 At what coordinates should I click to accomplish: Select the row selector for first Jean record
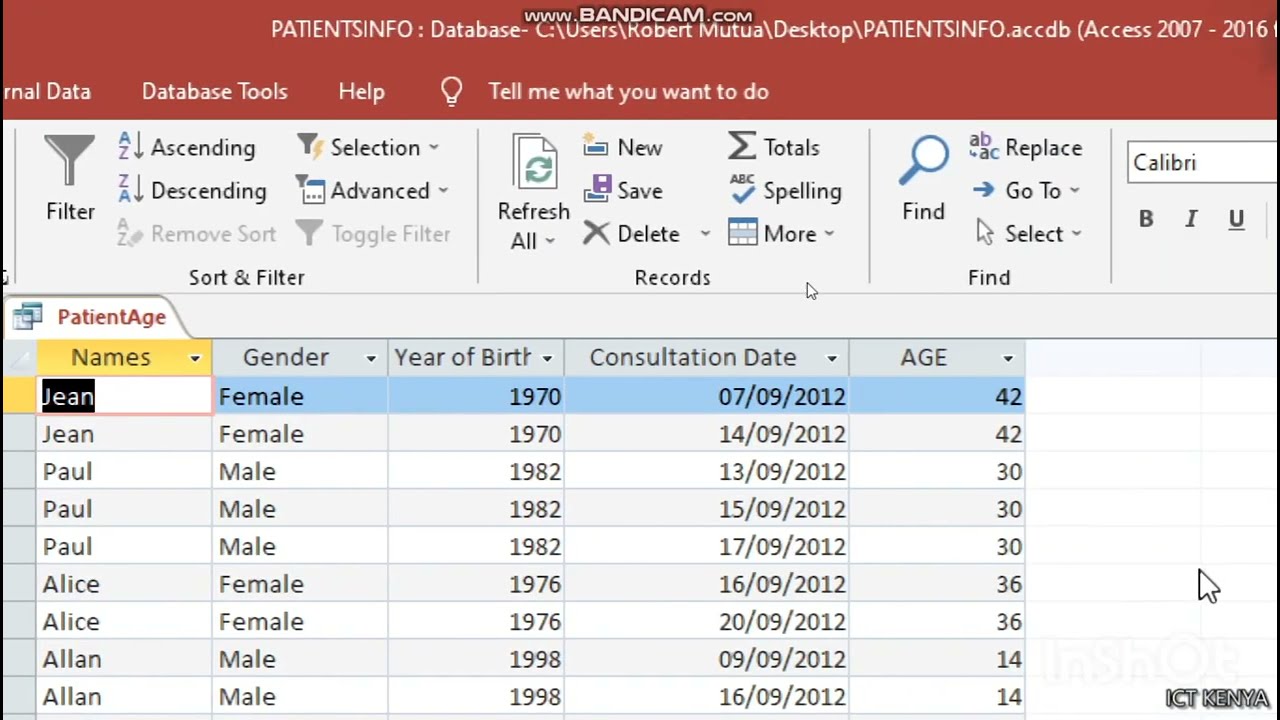[19, 396]
